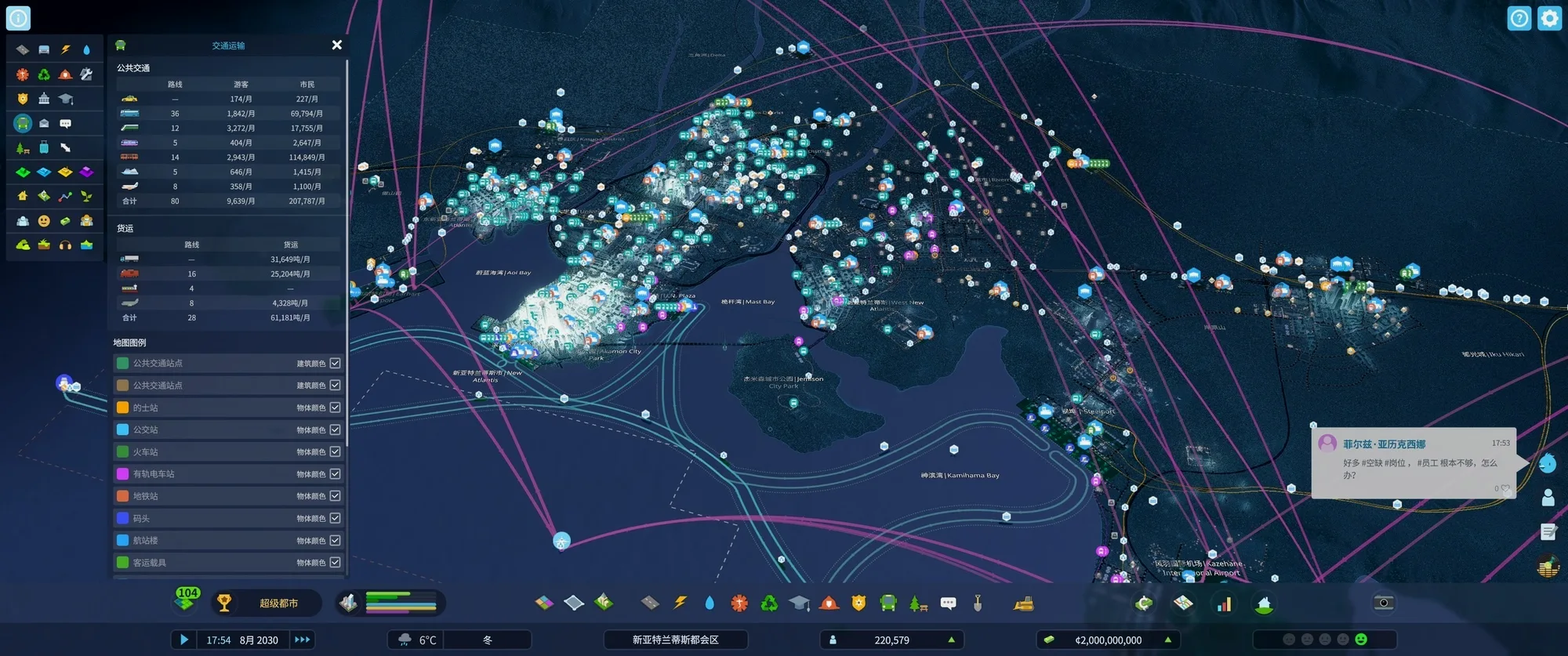Close the 交通运输 panel
Viewport: 1568px width, 656px height.
pos(337,45)
